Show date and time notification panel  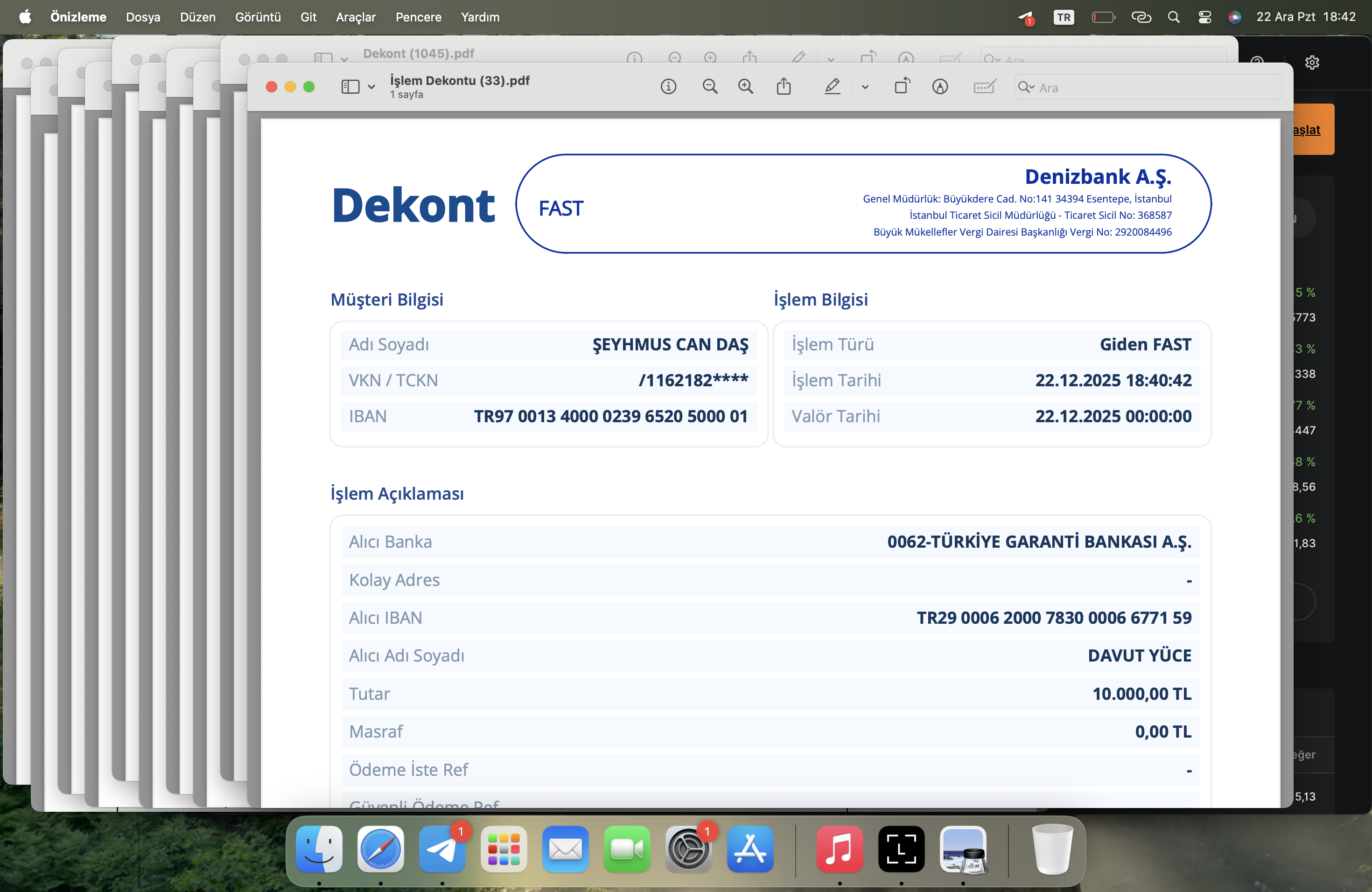[1306, 17]
